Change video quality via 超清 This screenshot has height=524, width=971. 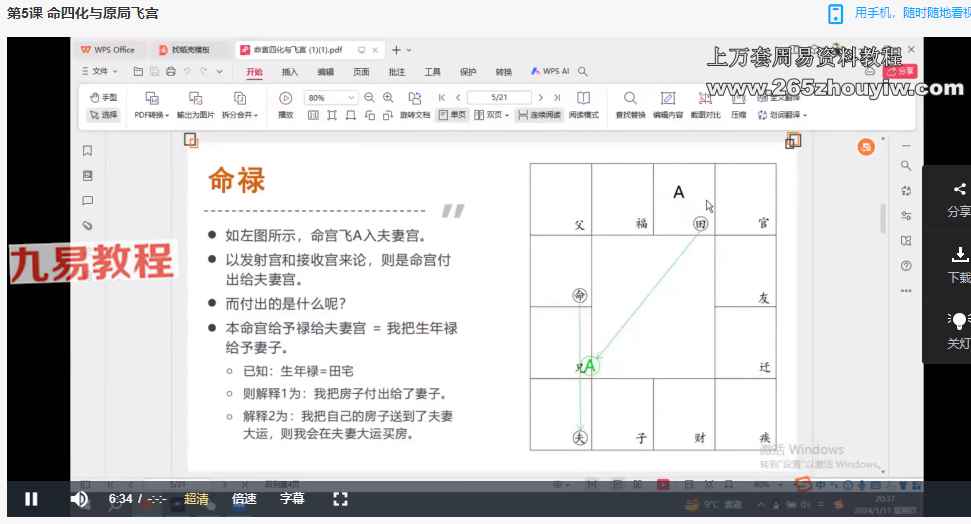196,499
